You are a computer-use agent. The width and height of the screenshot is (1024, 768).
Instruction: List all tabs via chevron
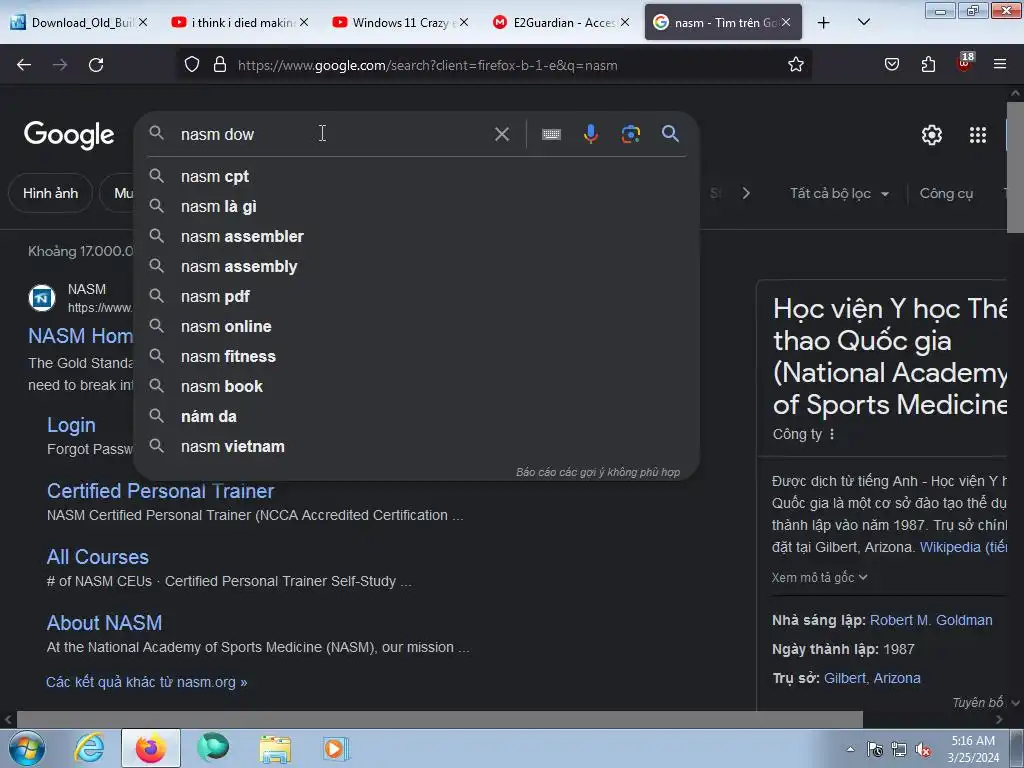(863, 23)
